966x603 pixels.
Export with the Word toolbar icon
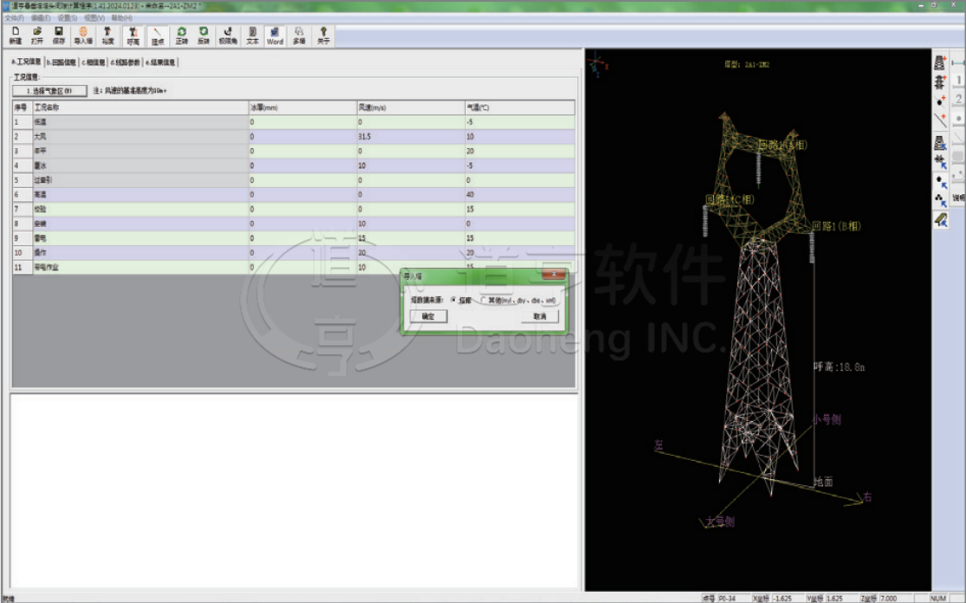pos(274,35)
